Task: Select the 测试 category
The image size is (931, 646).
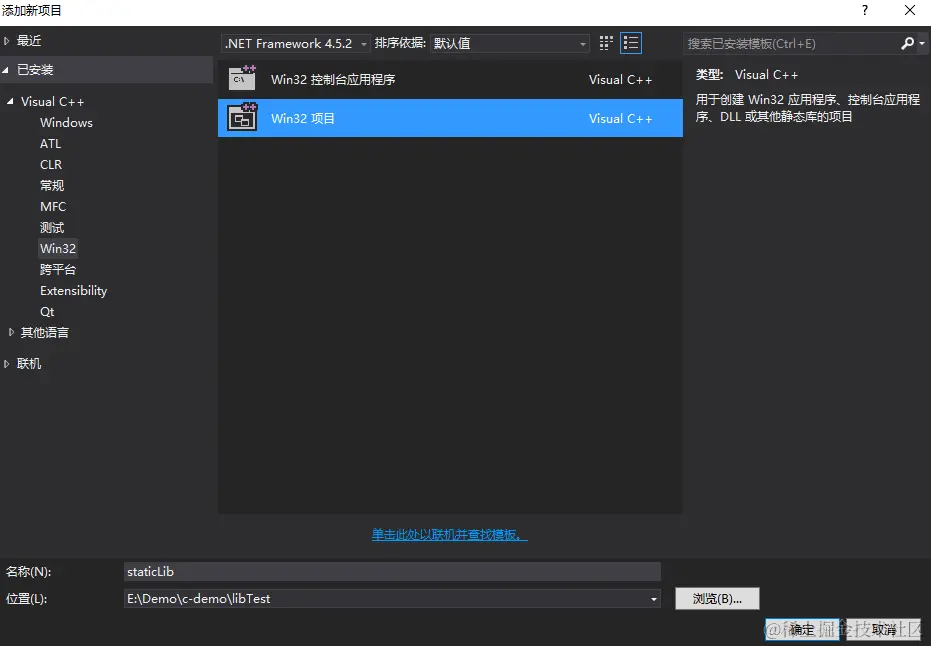Action: pos(52,228)
